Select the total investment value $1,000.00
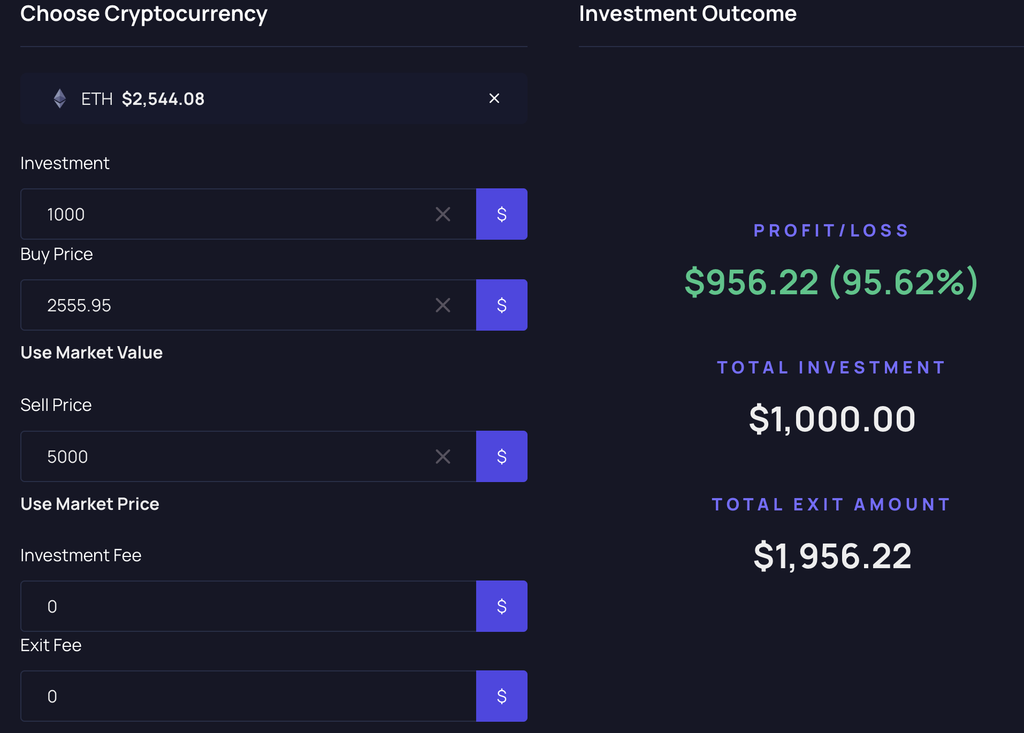This screenshot has width=1024, height=733. point(832,419)
